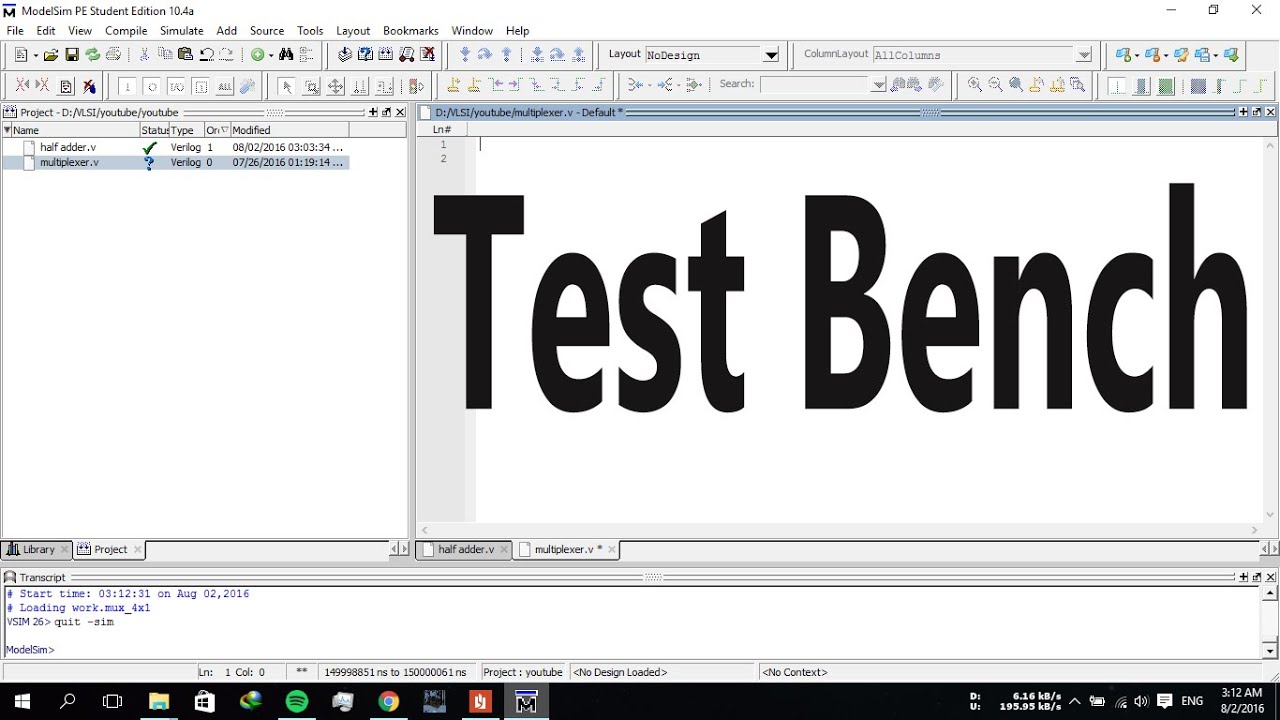Screen dimensions: 1280x720
Task: Close the multiplexer.v editor tab
Action: [x=612, y=549]
